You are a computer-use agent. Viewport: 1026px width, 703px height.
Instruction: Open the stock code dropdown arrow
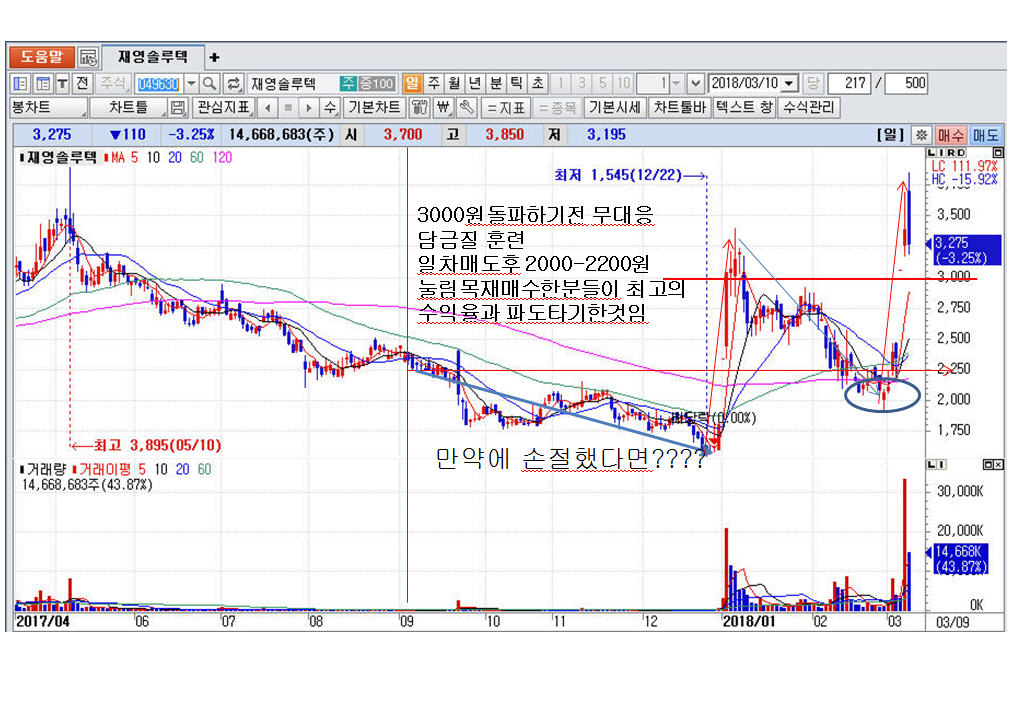(x=191, y=83)
